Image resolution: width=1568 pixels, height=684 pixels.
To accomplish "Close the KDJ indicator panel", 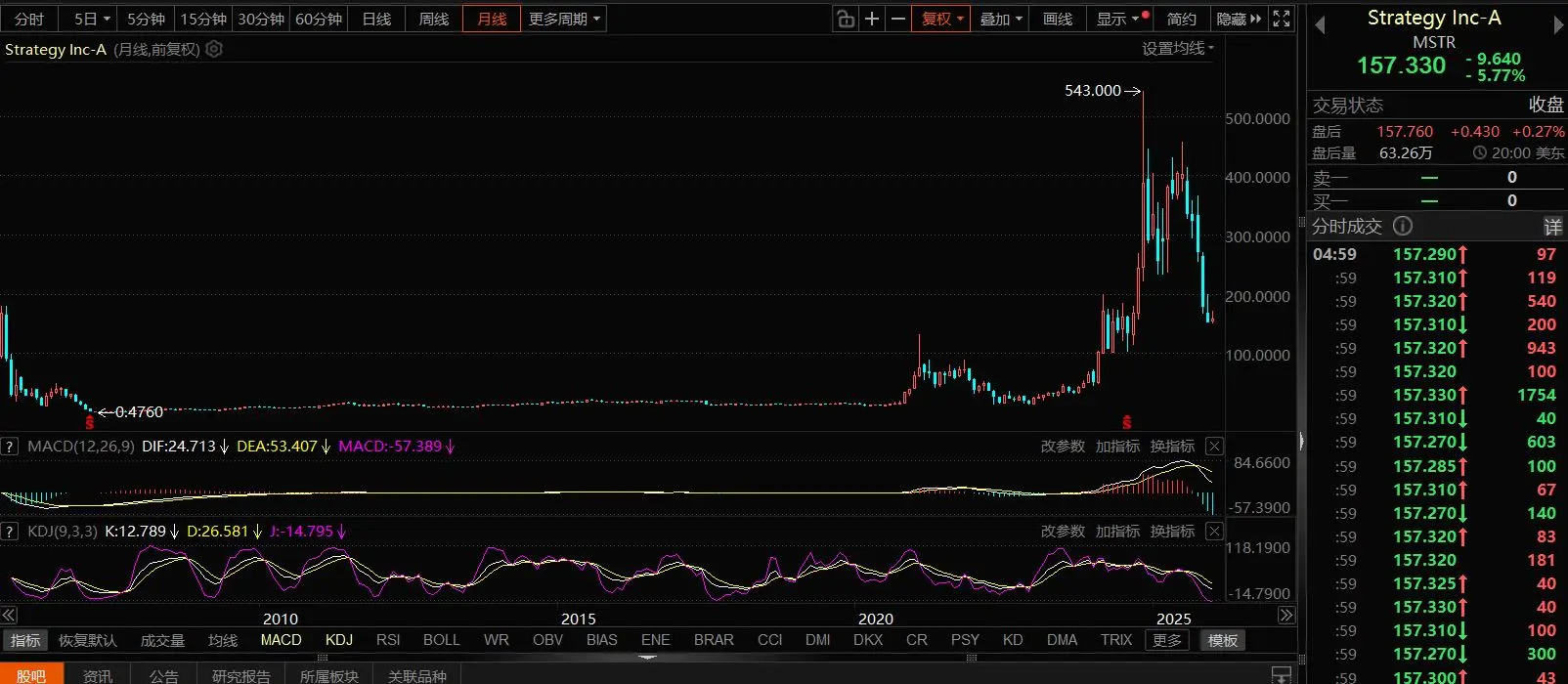I will pos(1214,532).
